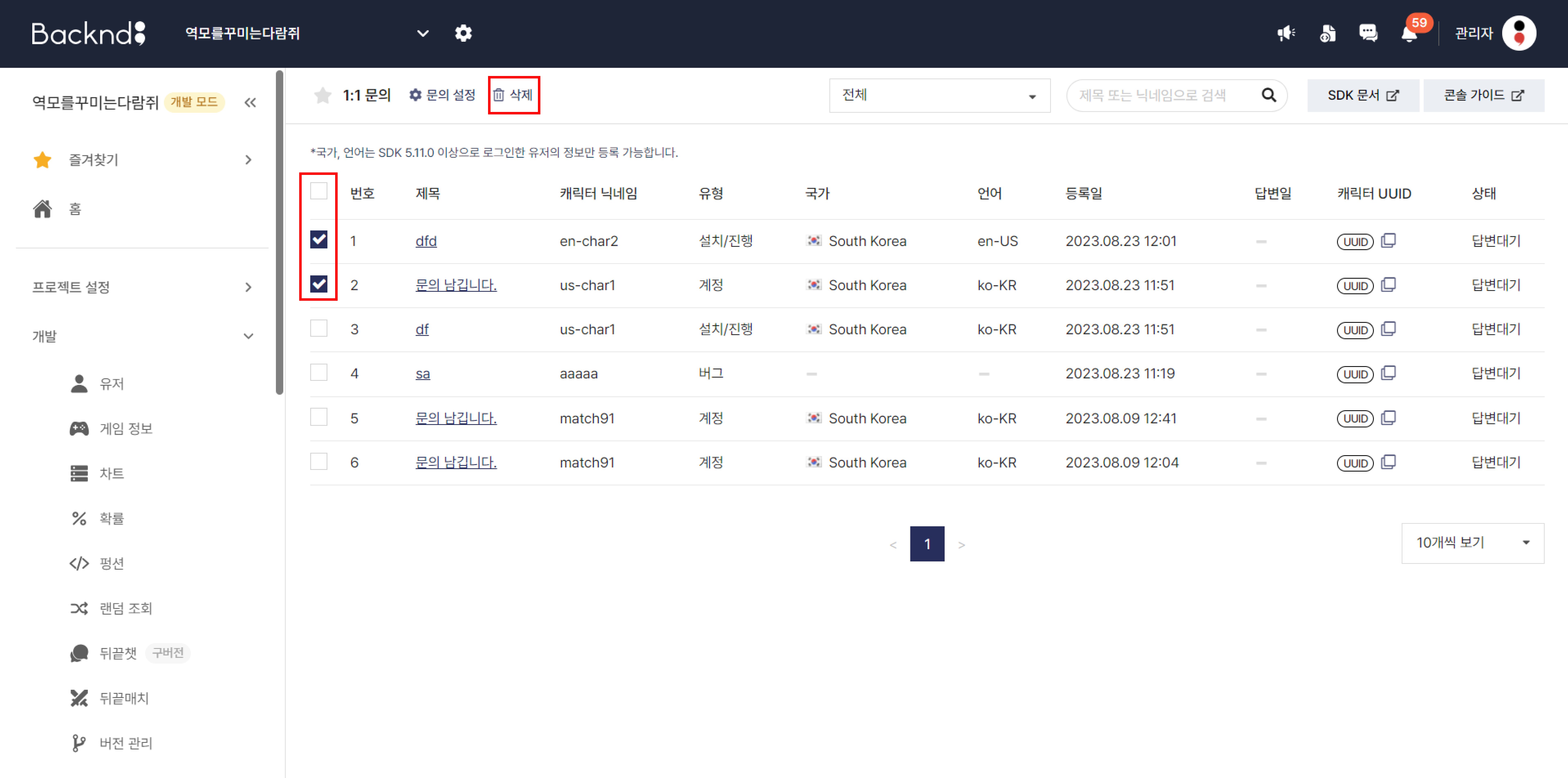Check row 3 df checkbox
Image resolution: width=1568 pixels, height=778 pixels.
tap(319, 329)
